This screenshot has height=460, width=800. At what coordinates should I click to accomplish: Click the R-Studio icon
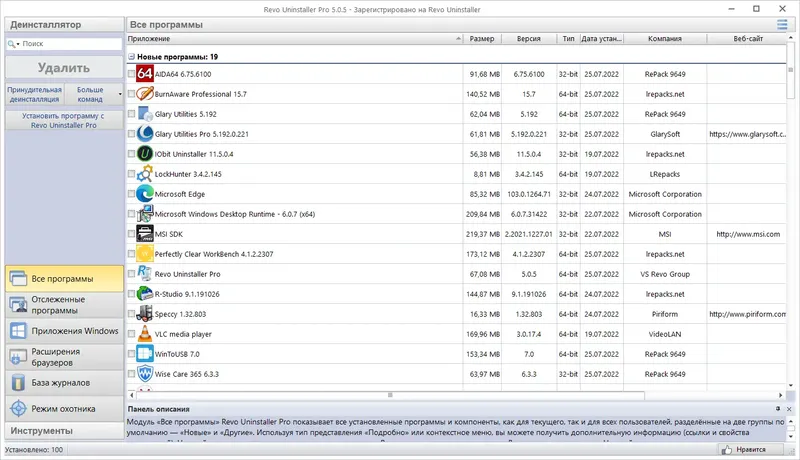pyautogui.click(x=145, y=294)
